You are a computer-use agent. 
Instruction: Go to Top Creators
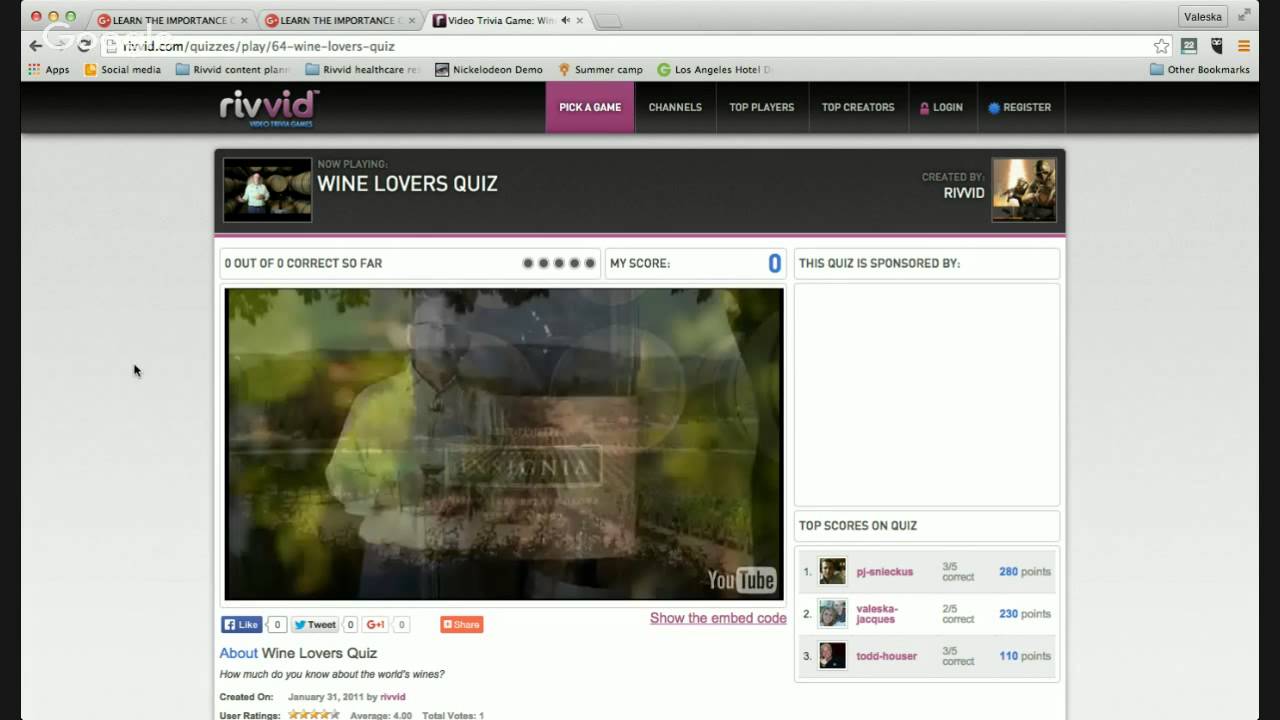[x=858, y=107]
